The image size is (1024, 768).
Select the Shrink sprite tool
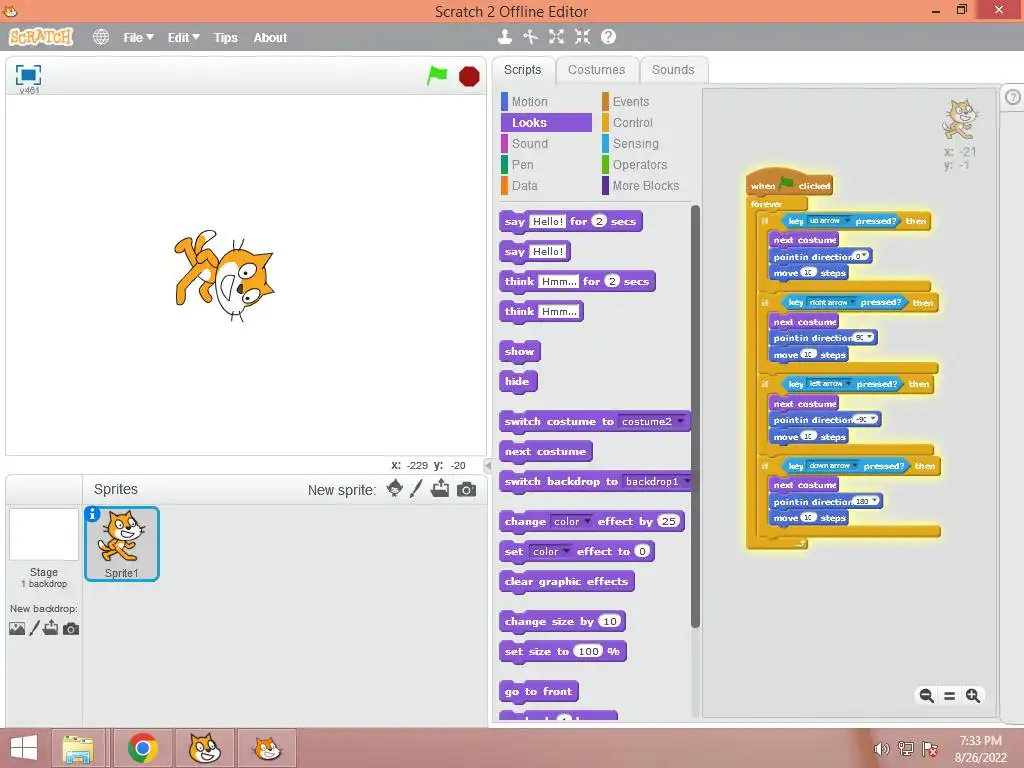coord(582,37)
